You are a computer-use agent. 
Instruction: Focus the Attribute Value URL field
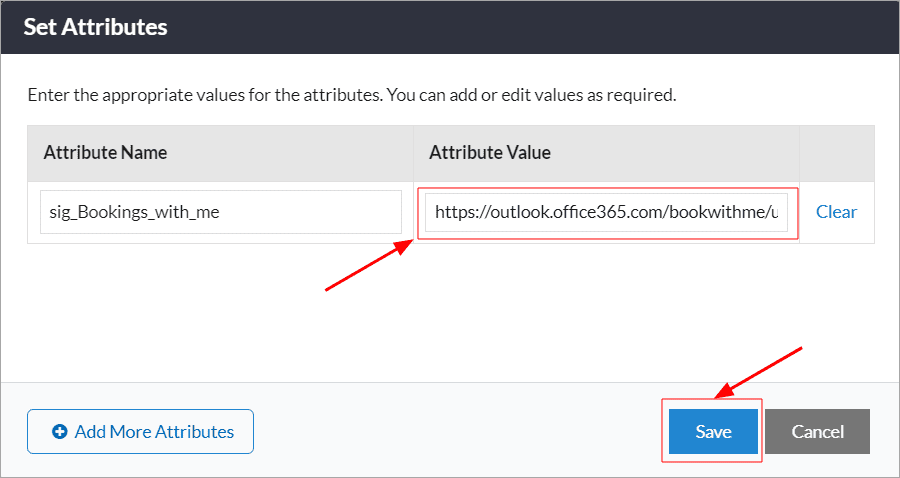click(606, 212)
